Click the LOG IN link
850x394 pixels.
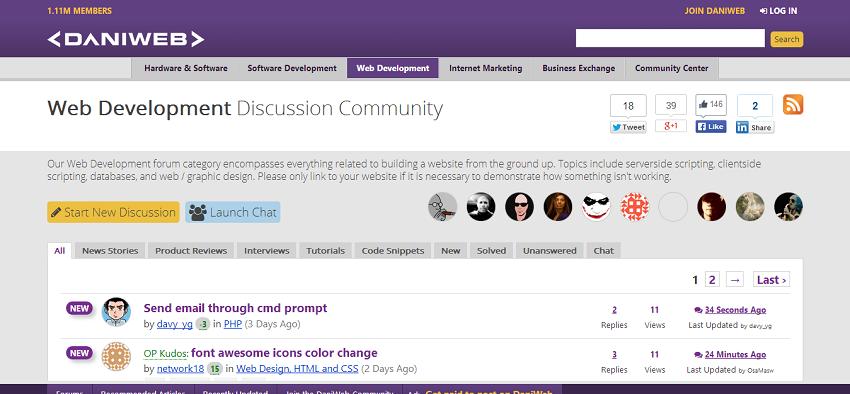tap(778, 11)
